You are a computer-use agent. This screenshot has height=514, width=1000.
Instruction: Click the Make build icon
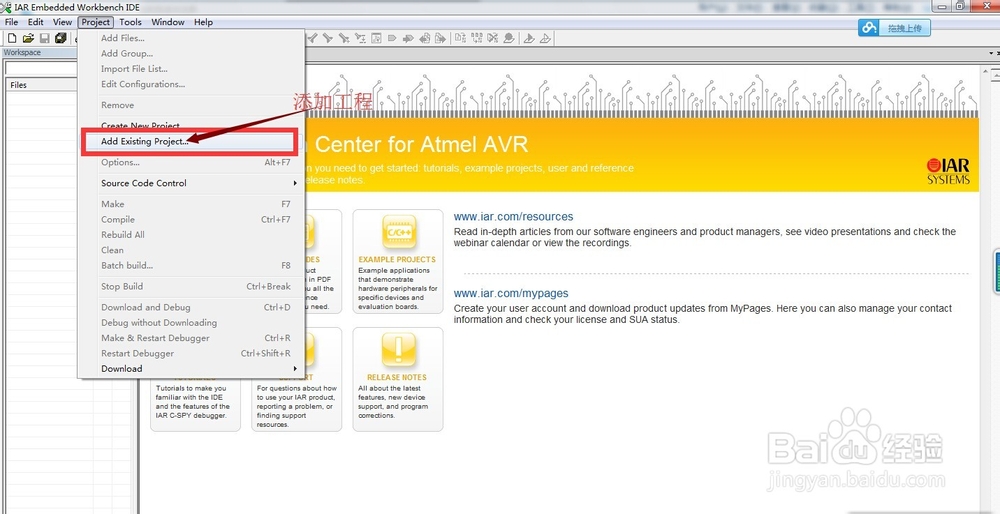coord(476,38)
